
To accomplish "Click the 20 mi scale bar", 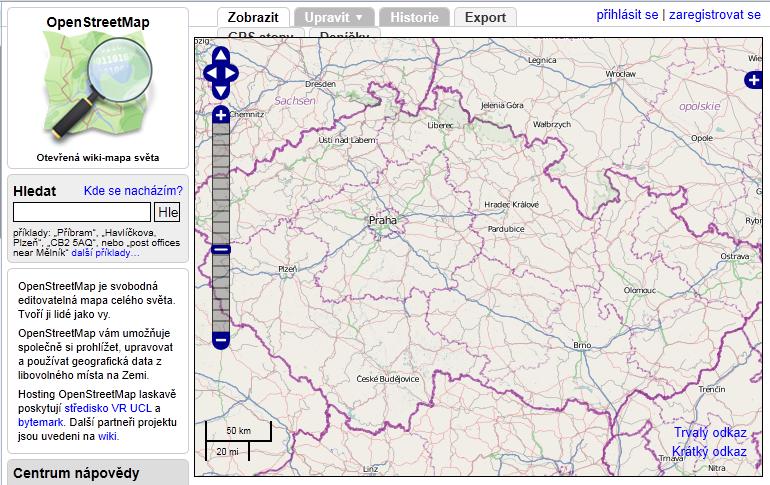I will click(x=227, y=451).
